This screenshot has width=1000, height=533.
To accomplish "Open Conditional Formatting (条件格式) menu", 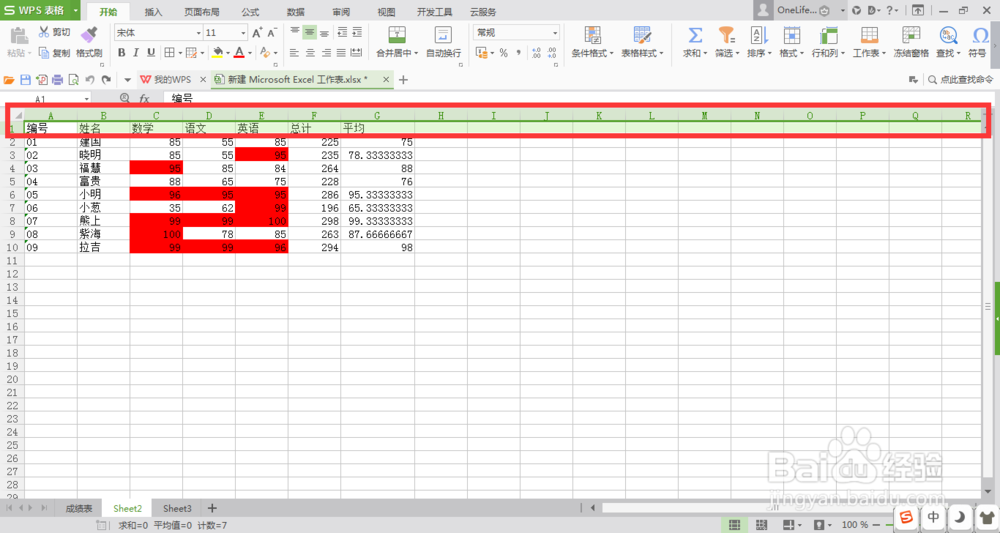I will click(592, 42).
